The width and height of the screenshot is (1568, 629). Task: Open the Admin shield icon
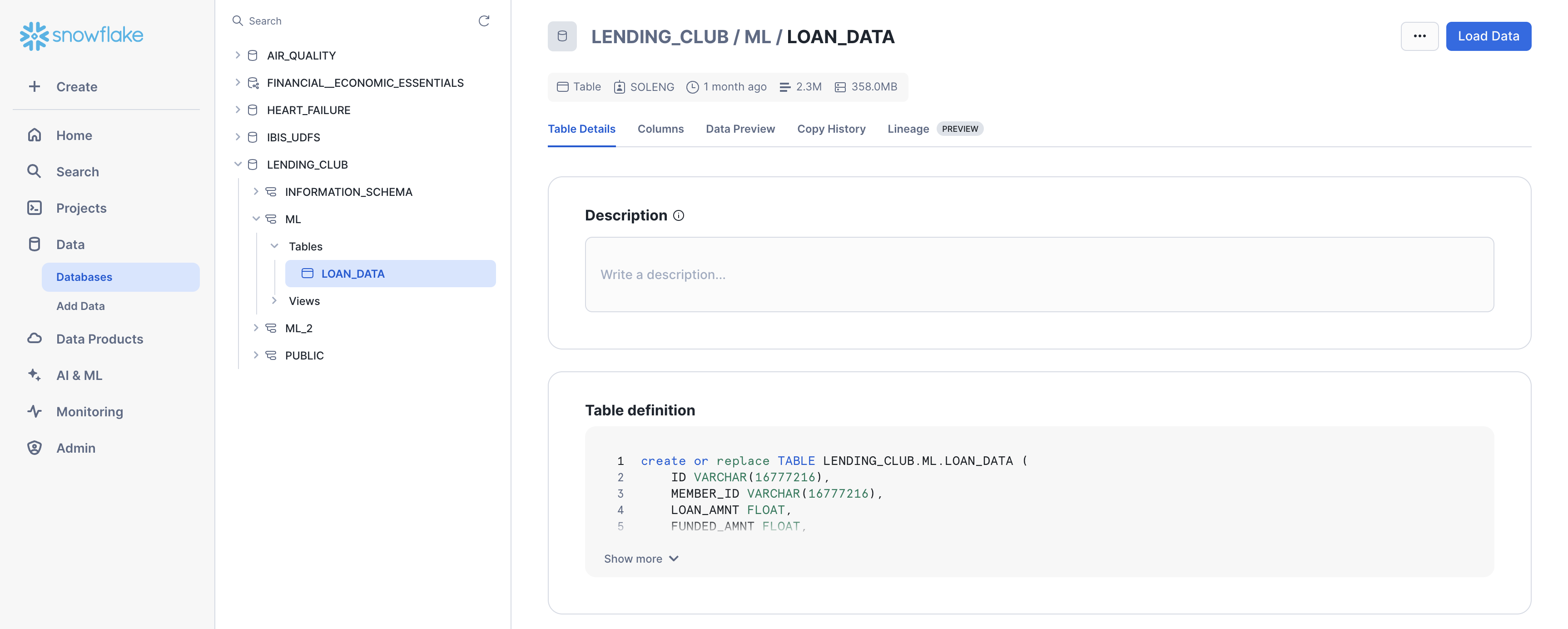click(x=35, y=448)
